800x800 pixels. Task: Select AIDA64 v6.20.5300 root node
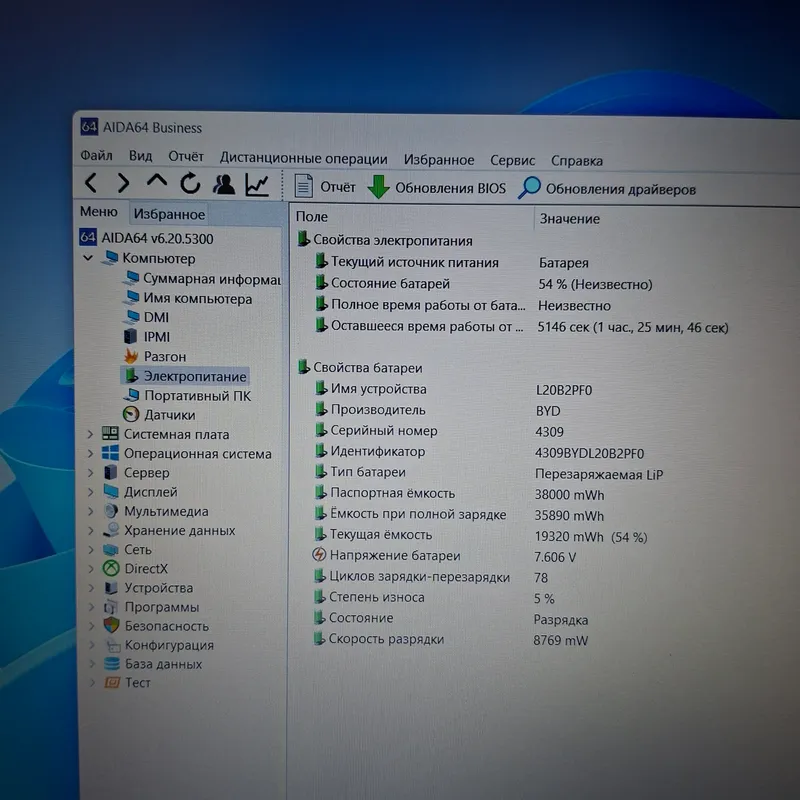(x=146, y=238)
